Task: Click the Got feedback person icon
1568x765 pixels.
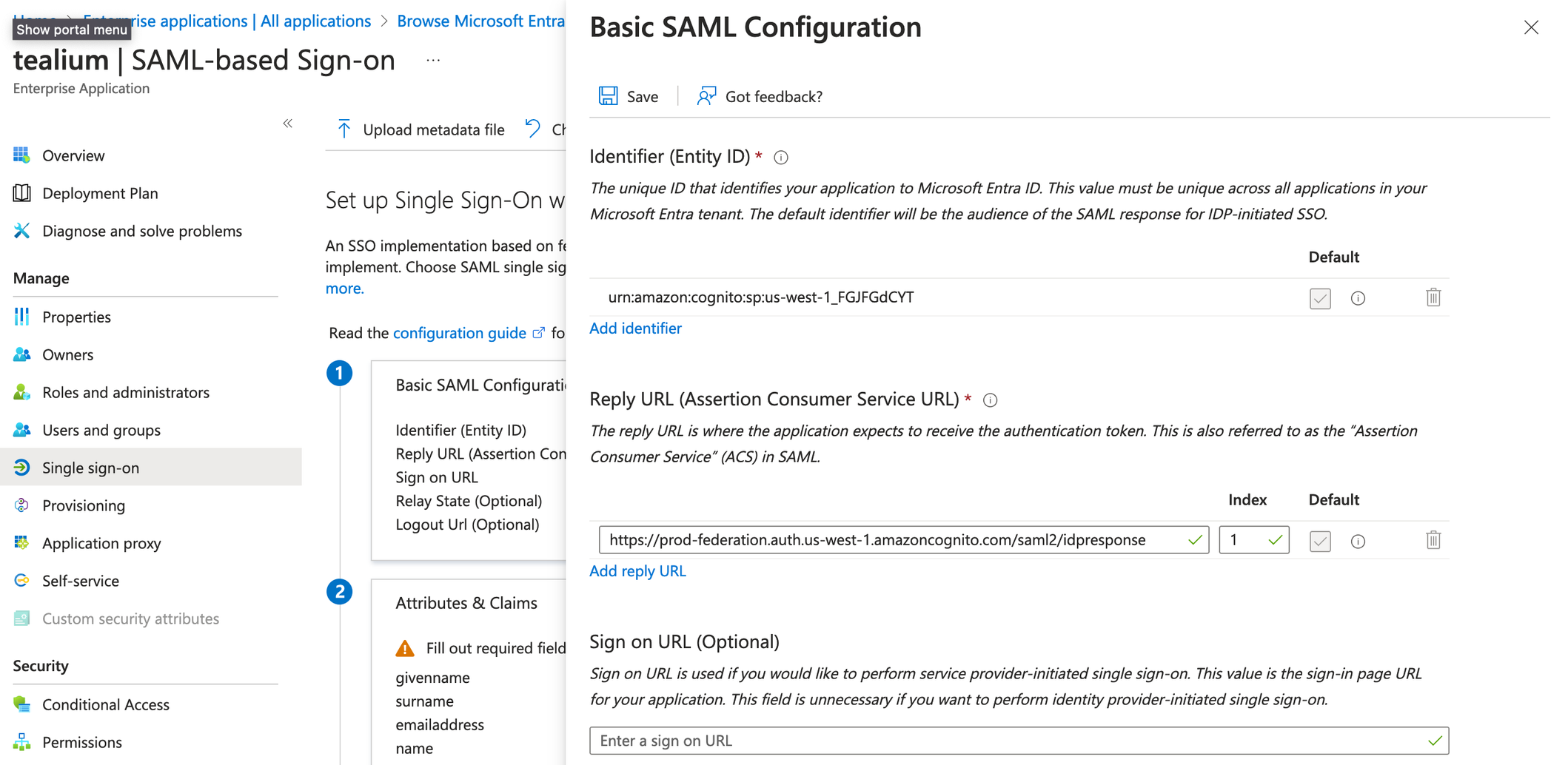Action: 706,96
